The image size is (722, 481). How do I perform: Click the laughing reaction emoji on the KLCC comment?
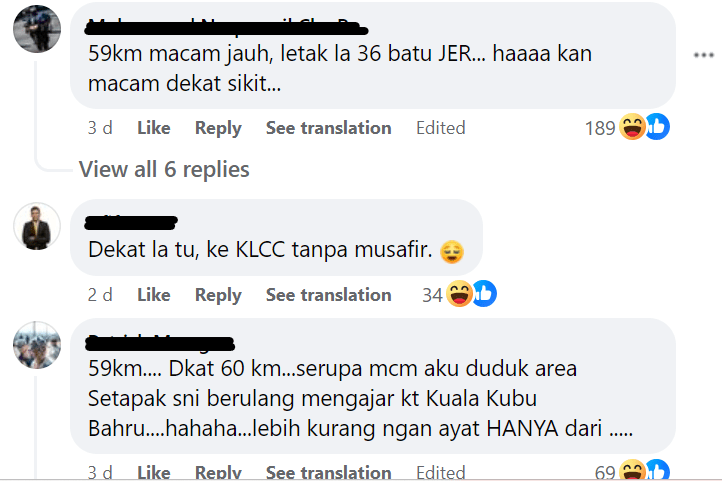click(x=460, y=294)
